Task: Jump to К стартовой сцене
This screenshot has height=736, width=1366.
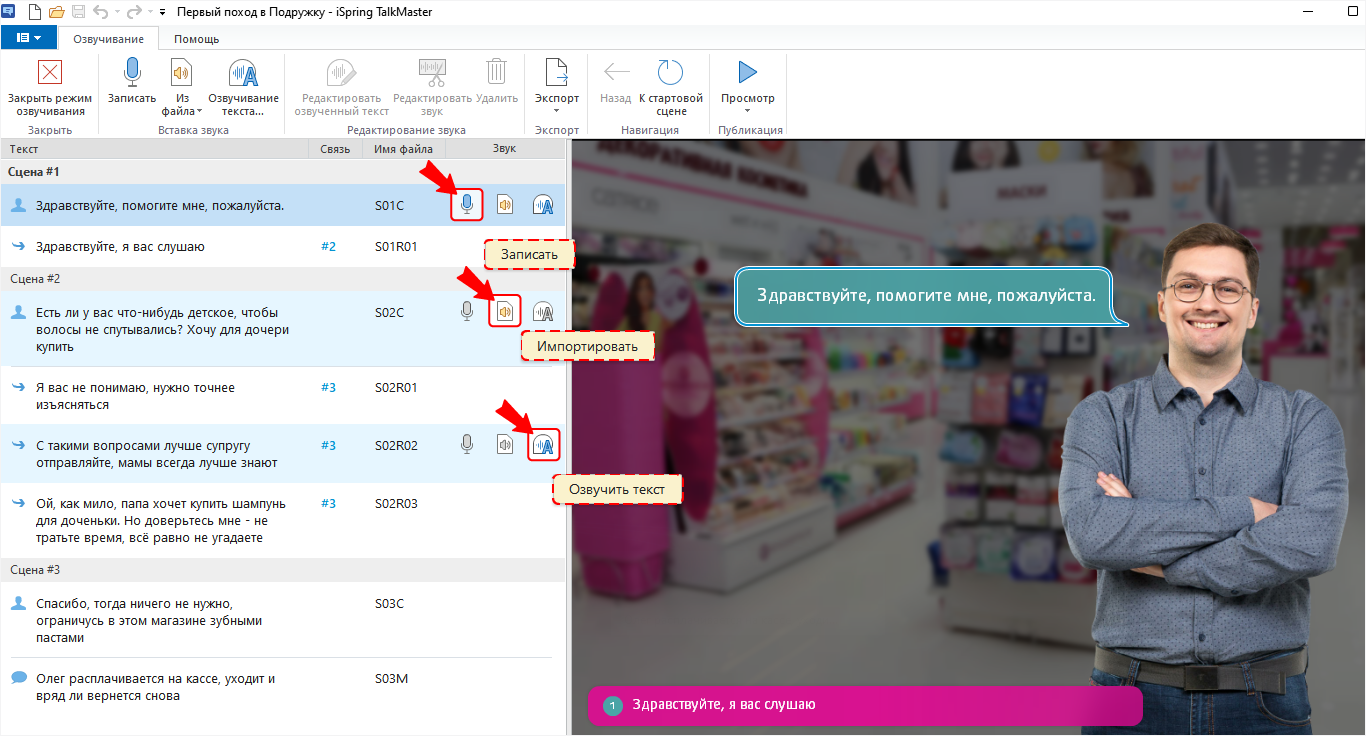Action: [671, 88]
